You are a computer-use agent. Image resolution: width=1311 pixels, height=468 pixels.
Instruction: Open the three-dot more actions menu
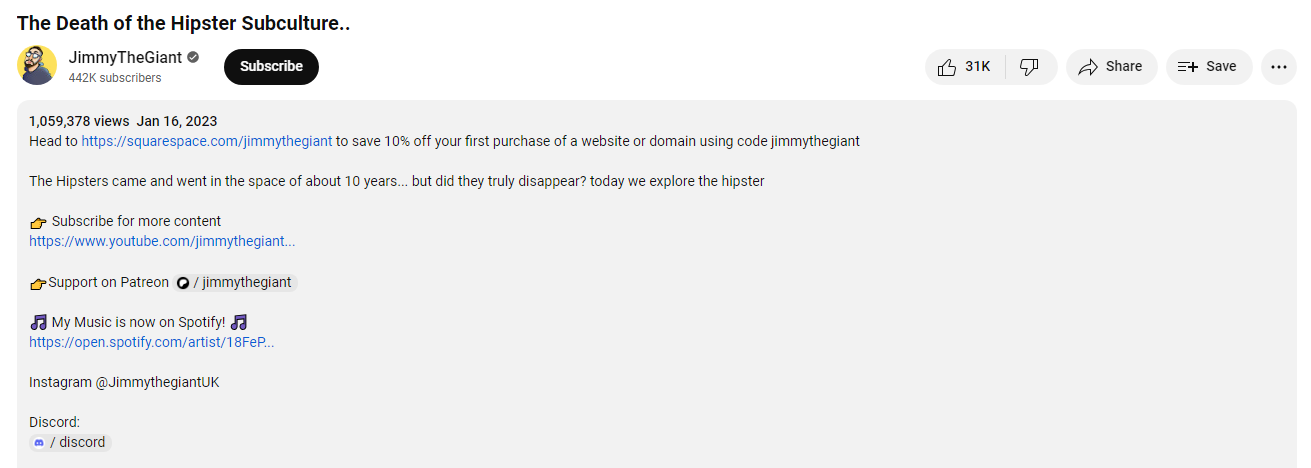click(x=1278, y=67)
